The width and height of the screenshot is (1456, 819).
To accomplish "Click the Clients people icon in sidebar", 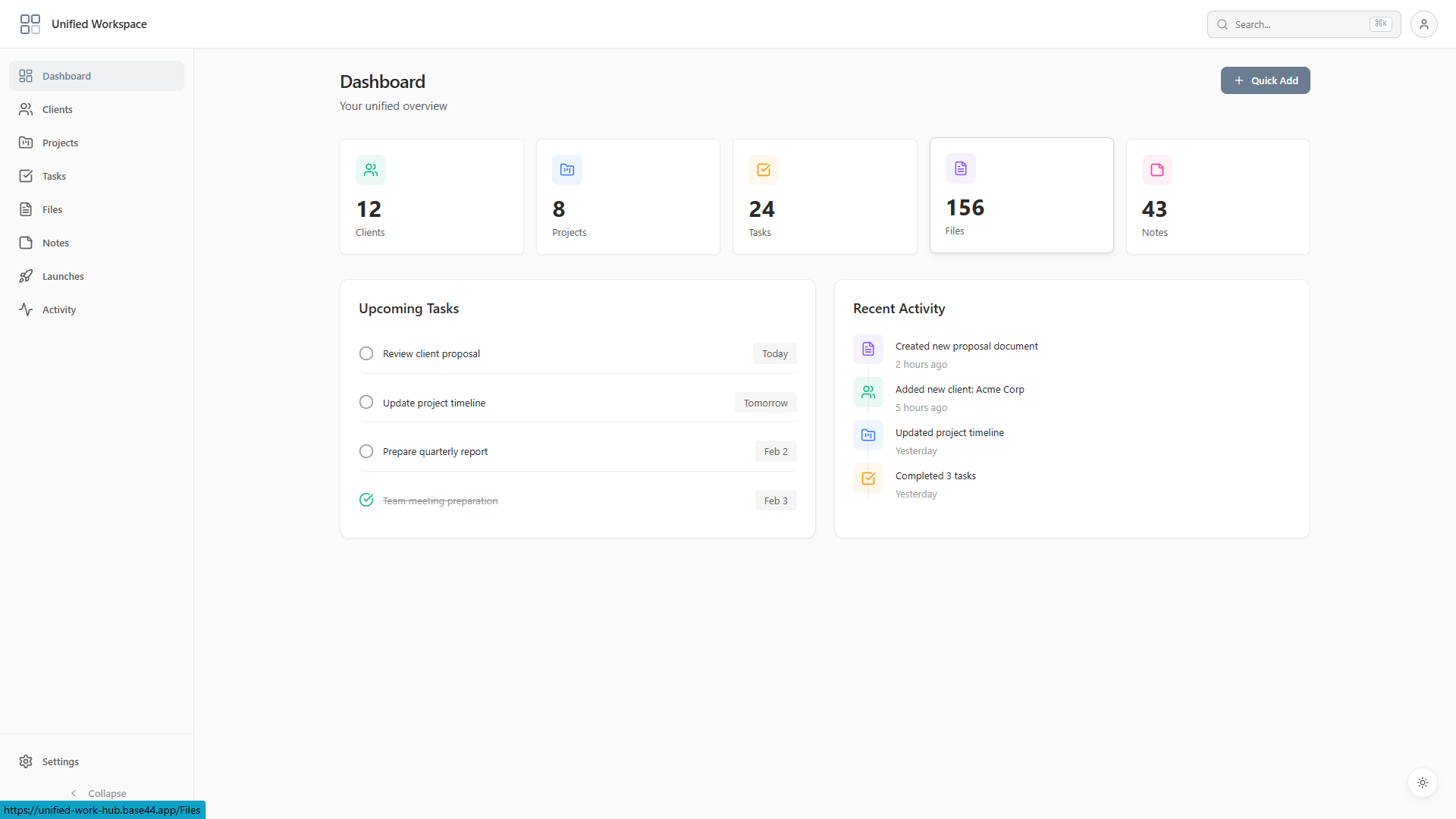I will pyautogui.click(x=26, y=109).
